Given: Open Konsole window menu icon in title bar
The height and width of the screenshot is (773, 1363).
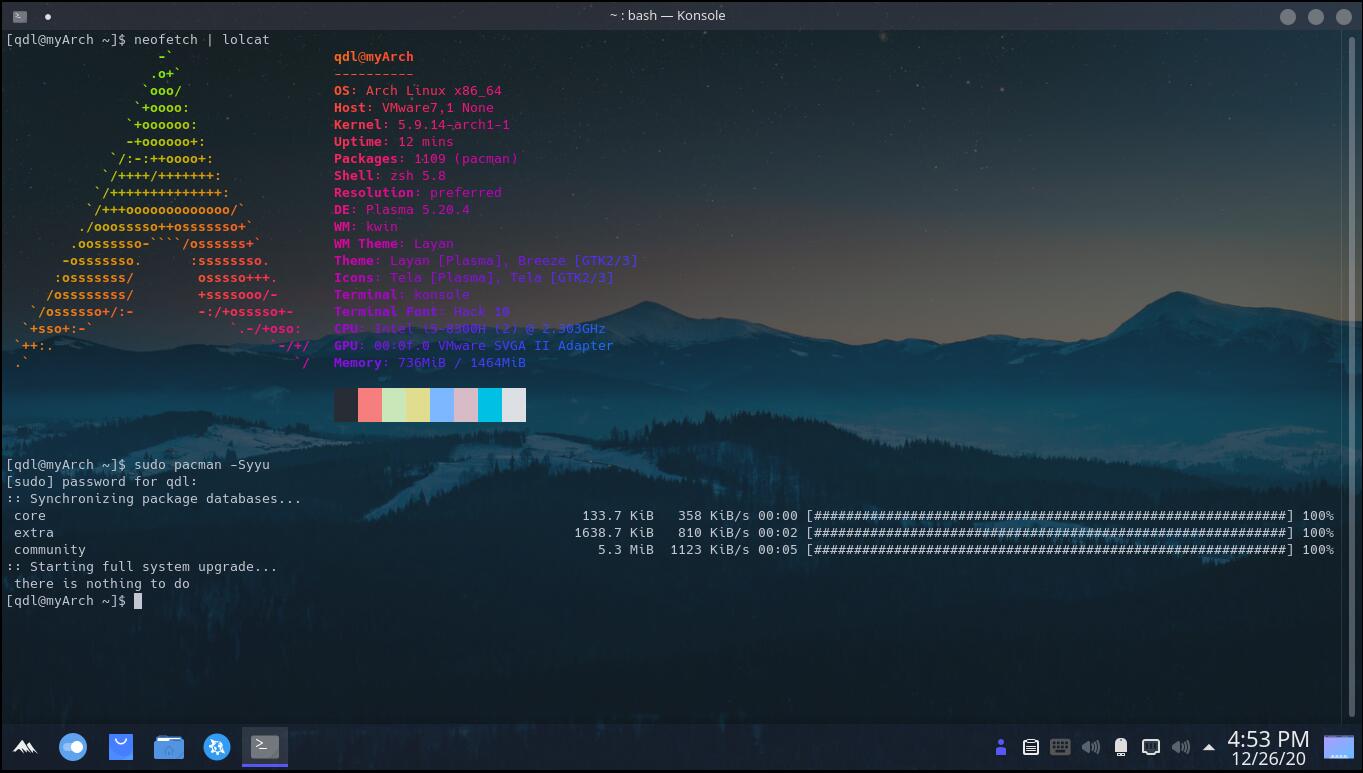Looking at the screenshot, I should point(20,16).
